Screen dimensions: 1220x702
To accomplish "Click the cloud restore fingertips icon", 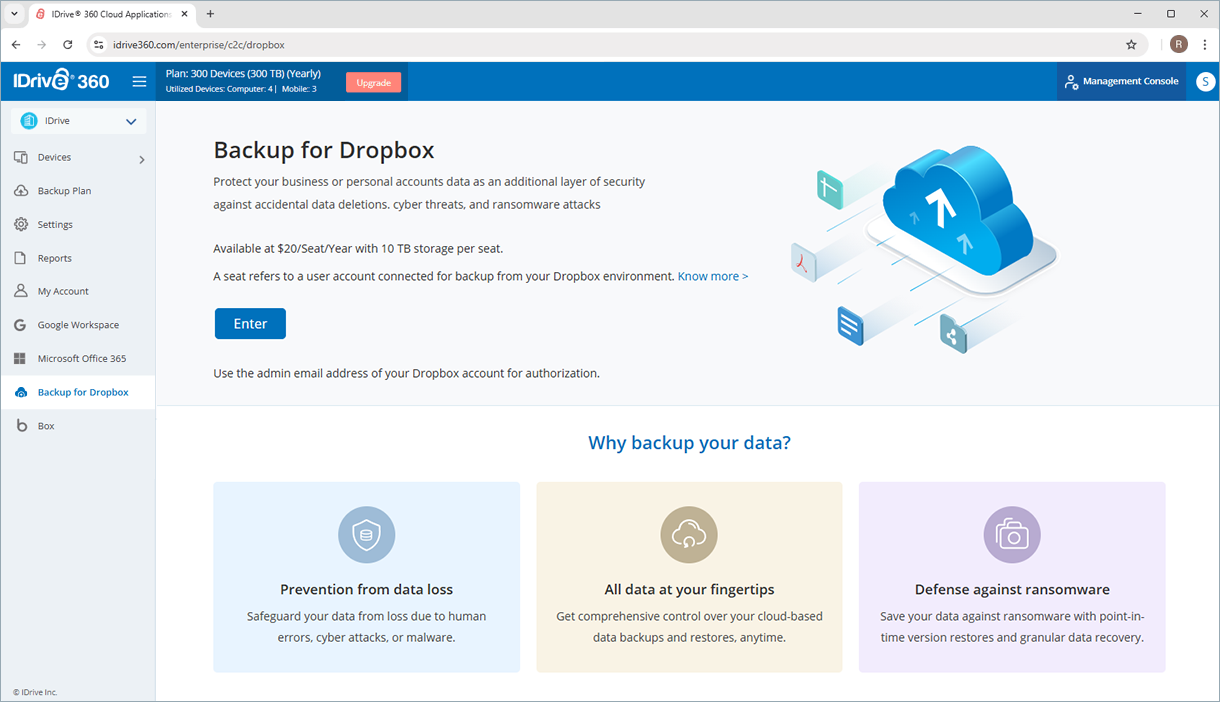I will click(689, 535).
